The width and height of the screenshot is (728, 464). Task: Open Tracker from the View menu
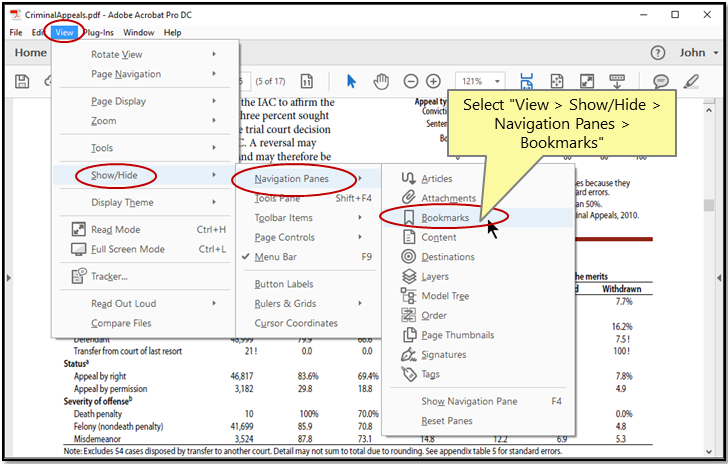[x=145, y=276]
